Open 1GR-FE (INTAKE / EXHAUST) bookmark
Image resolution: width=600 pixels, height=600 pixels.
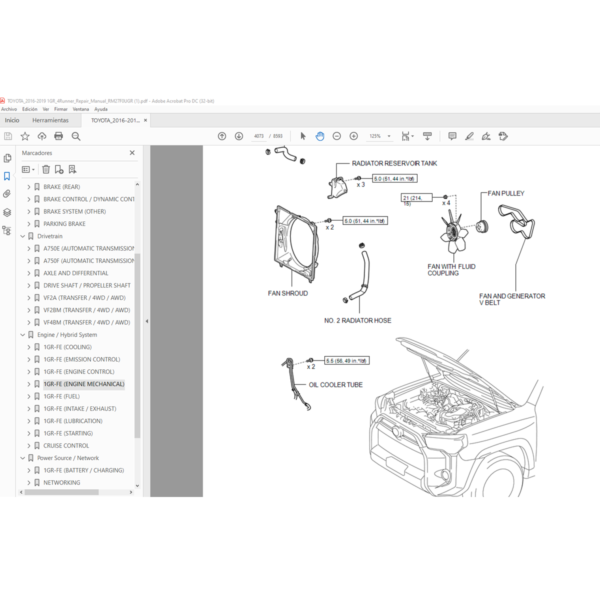coord(80,409)
